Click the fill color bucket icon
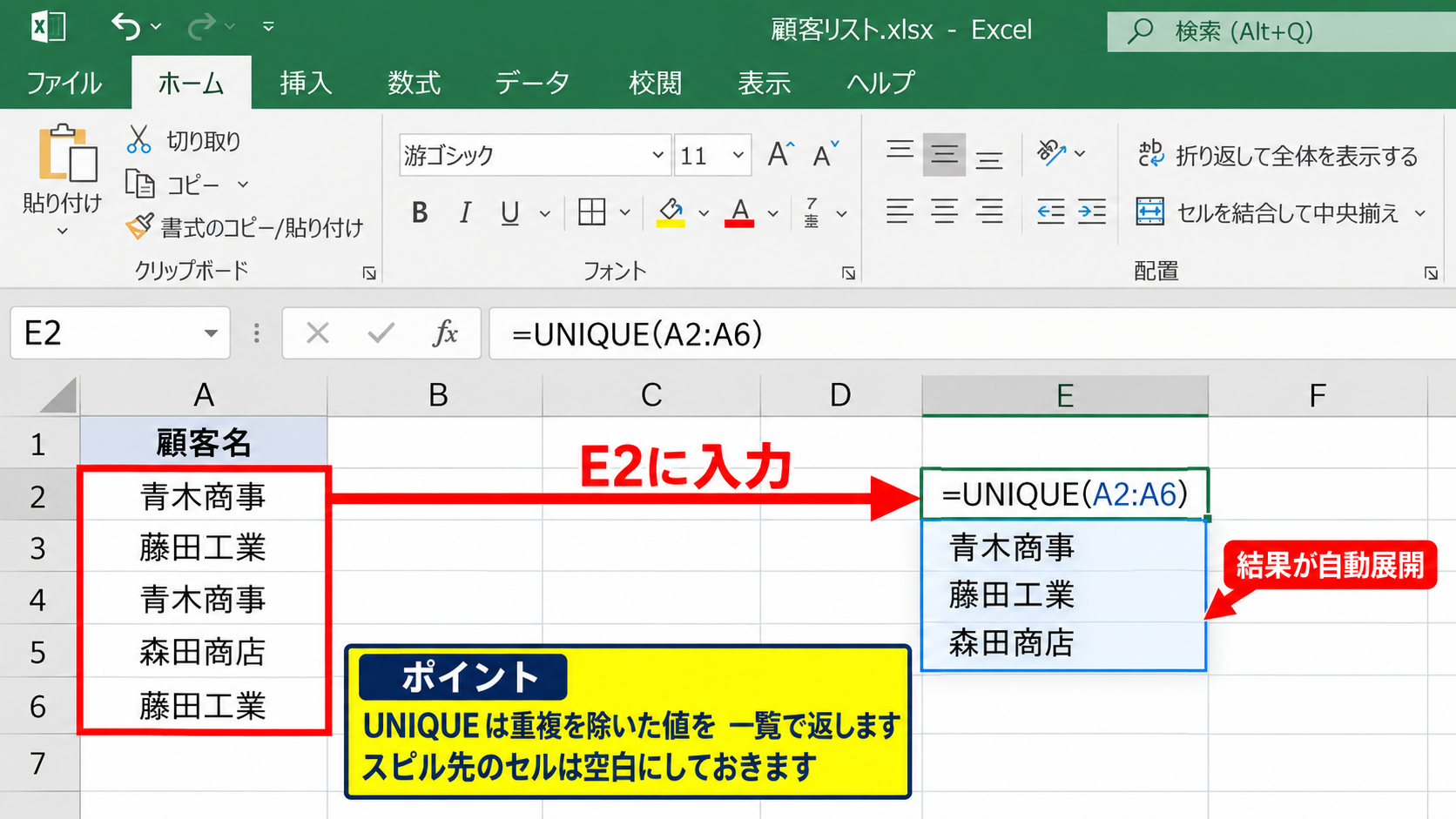The width and height of the screenshot is (1456, 819). tap(671, 211)
